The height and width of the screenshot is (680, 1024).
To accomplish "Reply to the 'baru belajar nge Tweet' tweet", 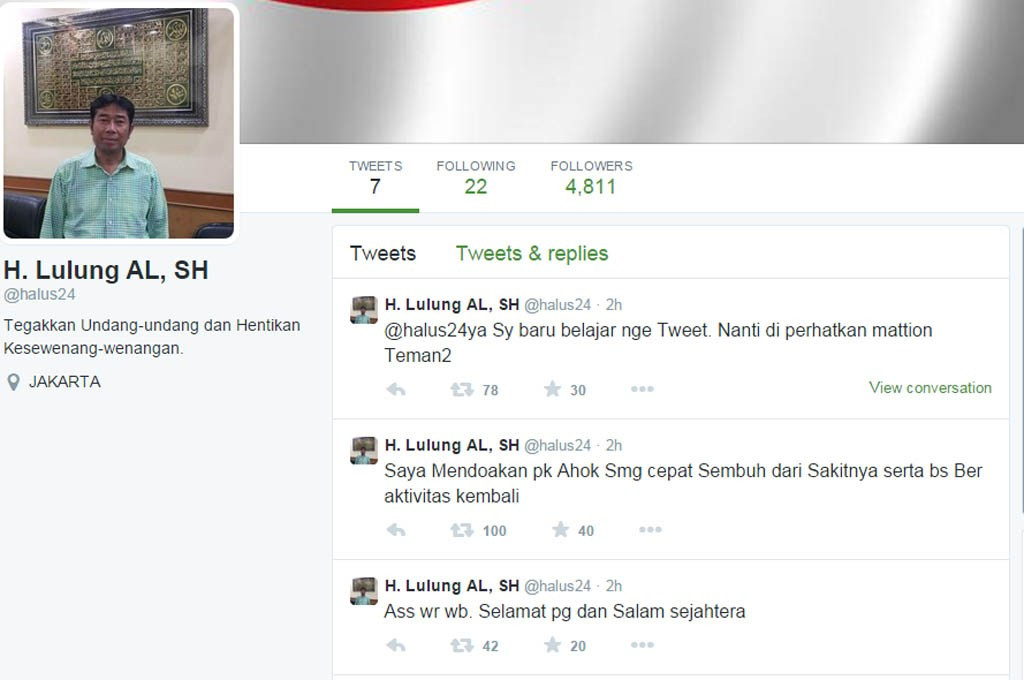I will (x=396, y=390).
